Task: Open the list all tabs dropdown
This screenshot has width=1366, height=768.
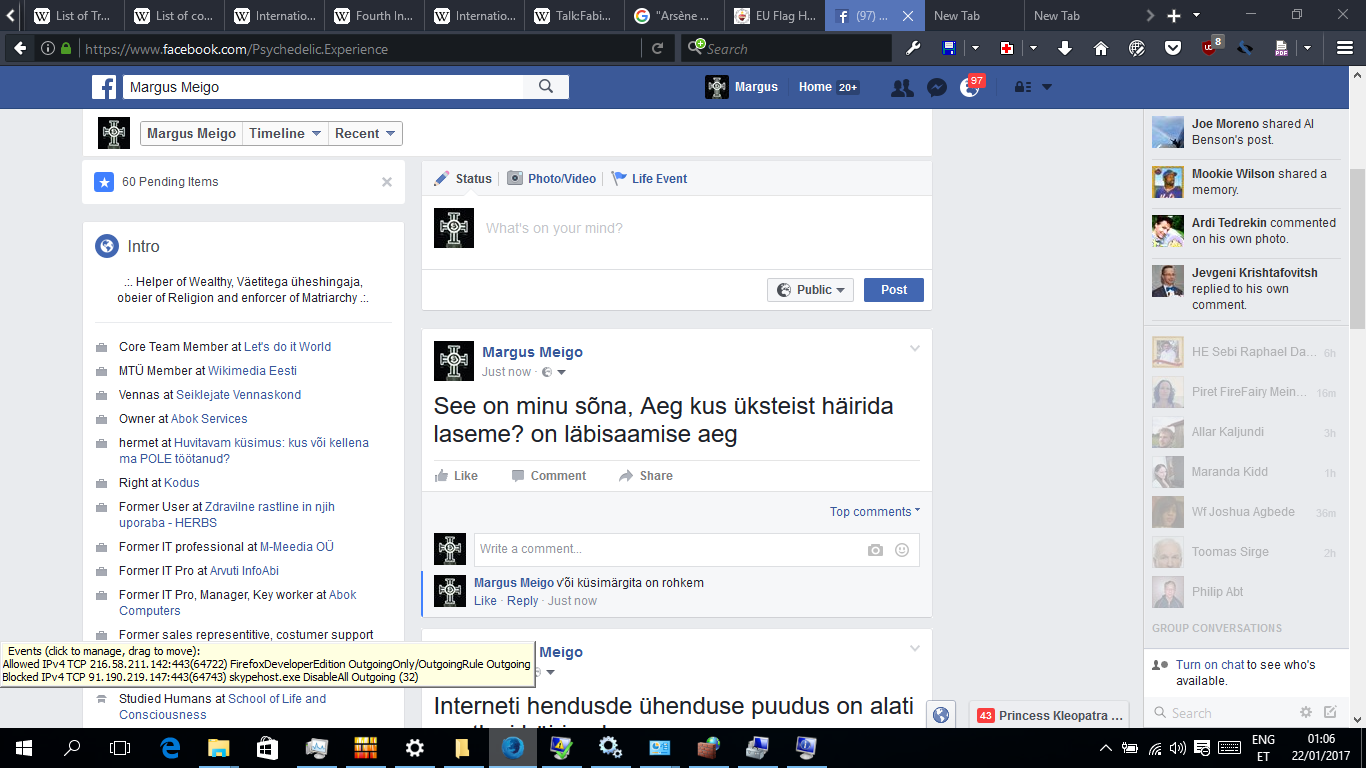Action: click(x=1197, y=16)
